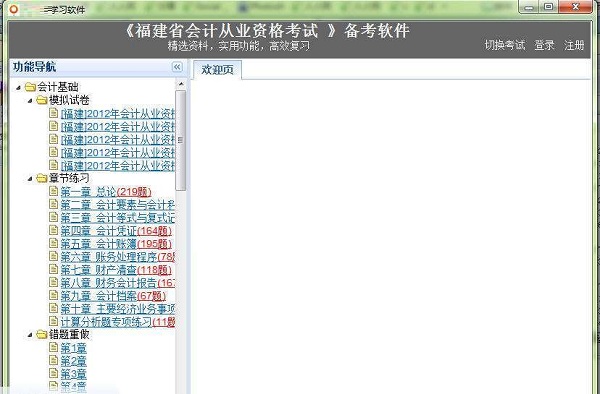Close the study software window
600x394 pixels.
click(575, 8)
